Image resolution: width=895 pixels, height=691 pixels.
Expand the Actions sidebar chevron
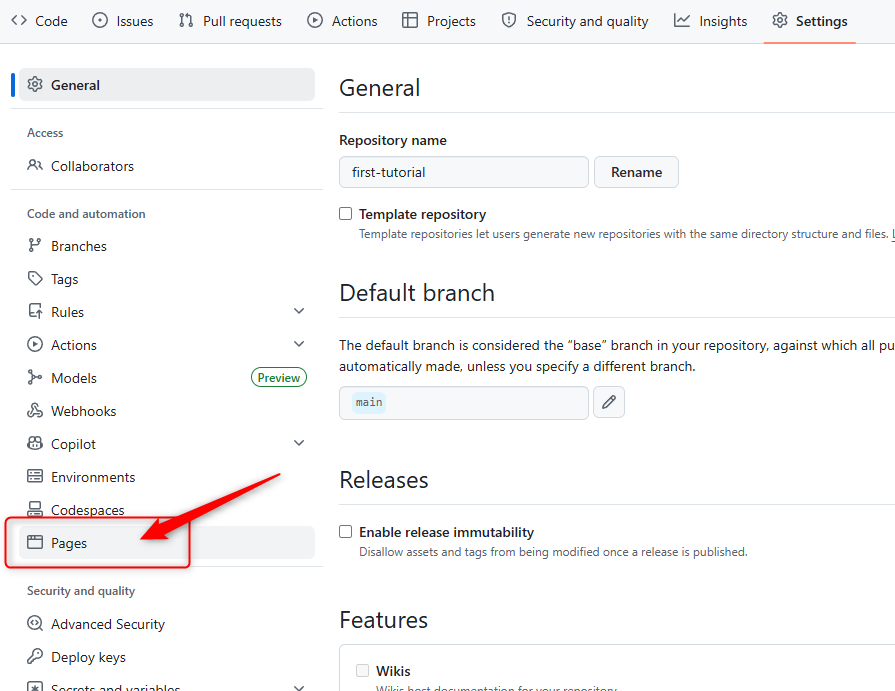click(299, 345)
